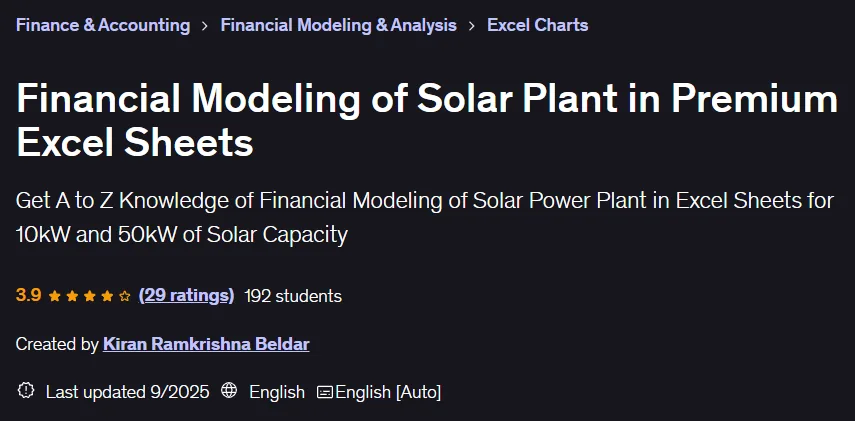
Task: Click chevron after Finance & Accounting breadcrumb
Action: [205, 26]
